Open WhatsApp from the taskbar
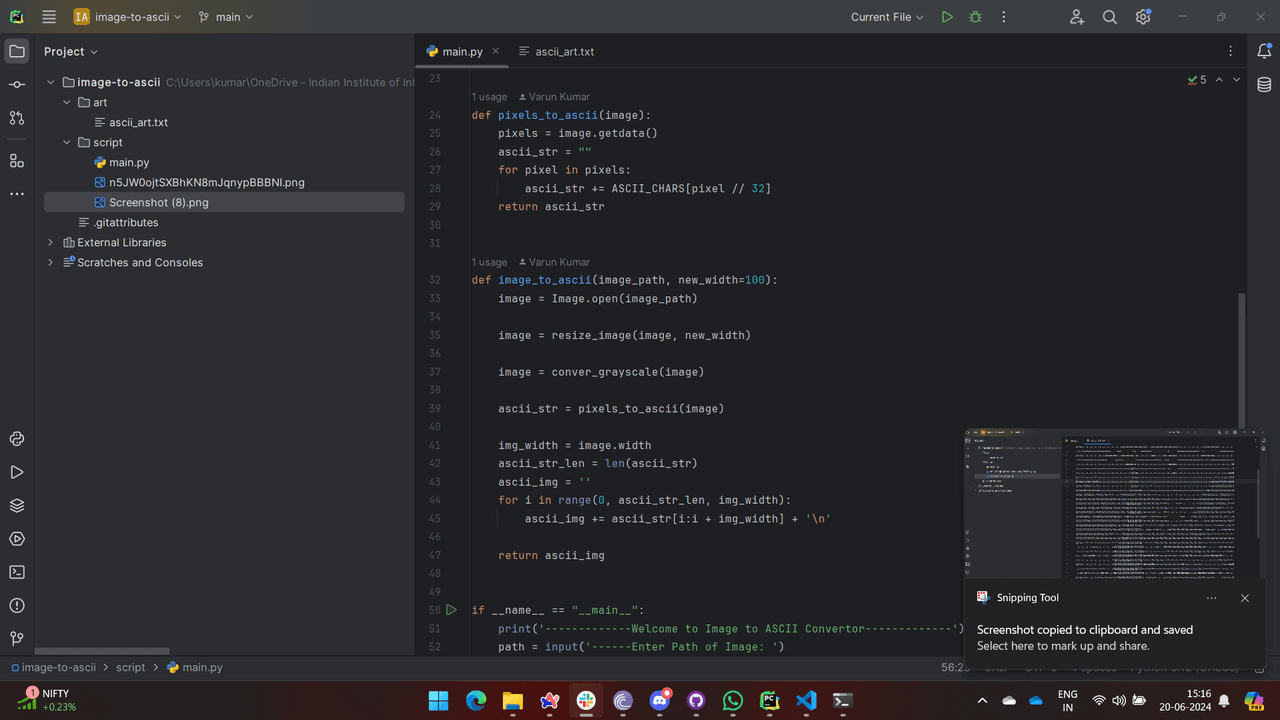The image size is (1280, 720). 733,701
